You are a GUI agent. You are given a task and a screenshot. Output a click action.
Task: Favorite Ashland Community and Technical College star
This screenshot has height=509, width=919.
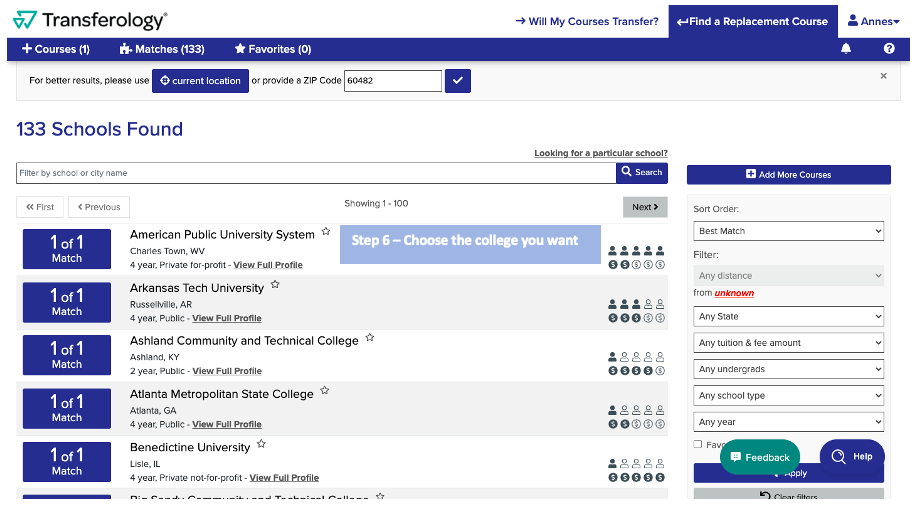click(x=370, y=338)
